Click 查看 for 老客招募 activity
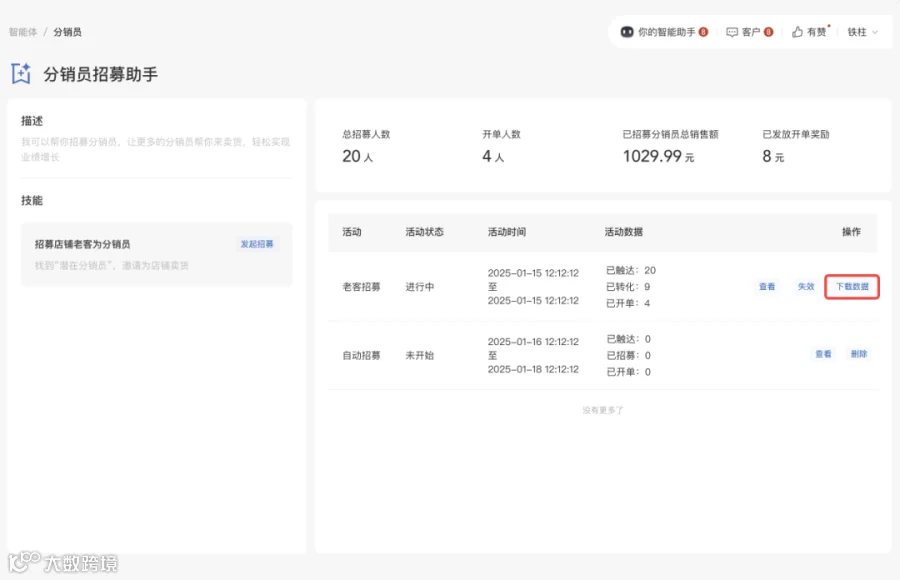 pyautogui.click(x=767, y=287)
